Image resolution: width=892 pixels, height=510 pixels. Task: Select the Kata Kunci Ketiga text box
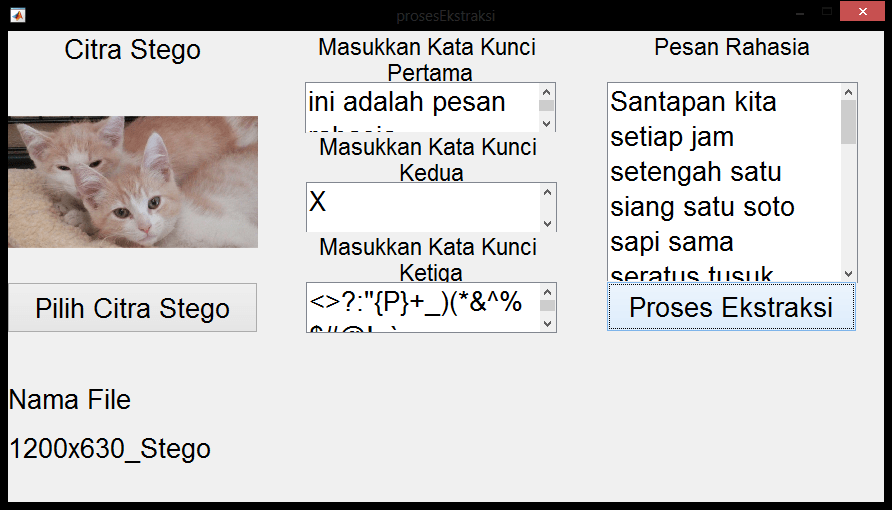(x=421, y=307)
